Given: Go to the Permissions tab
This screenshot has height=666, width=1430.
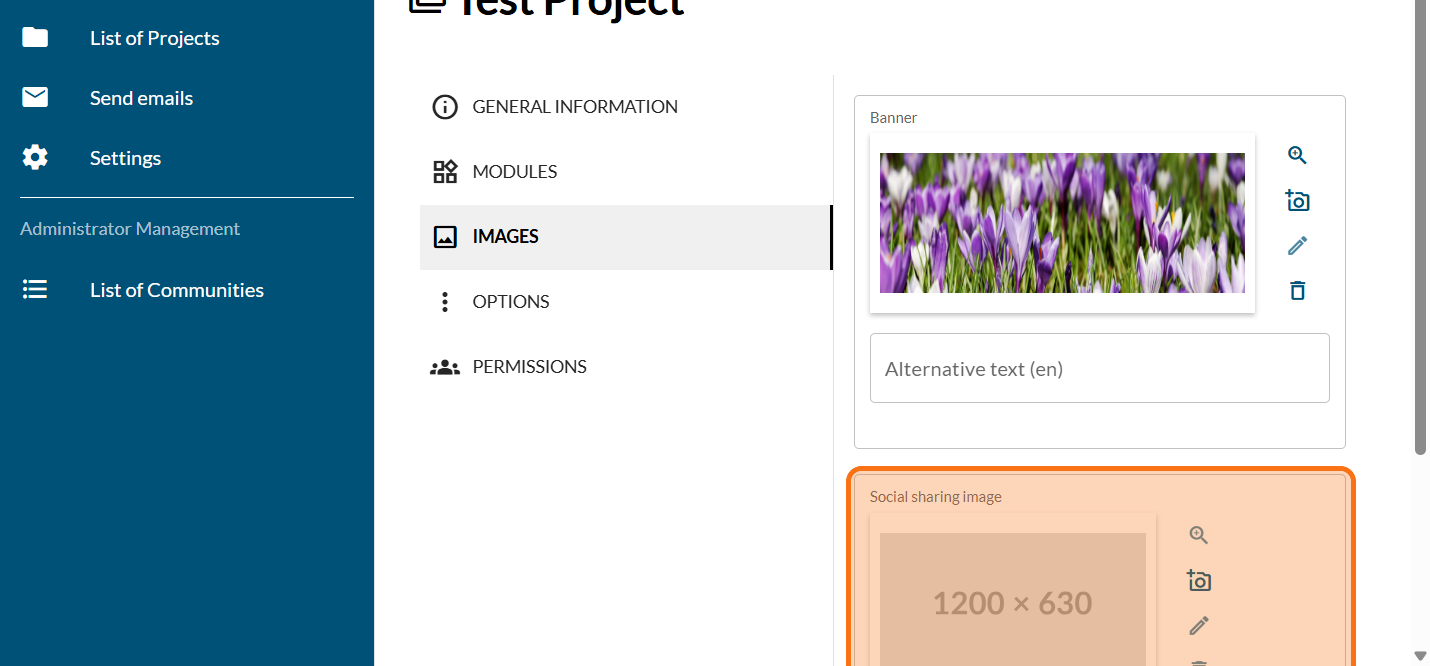Looking at the screenshot, I should tap(529, 367).
